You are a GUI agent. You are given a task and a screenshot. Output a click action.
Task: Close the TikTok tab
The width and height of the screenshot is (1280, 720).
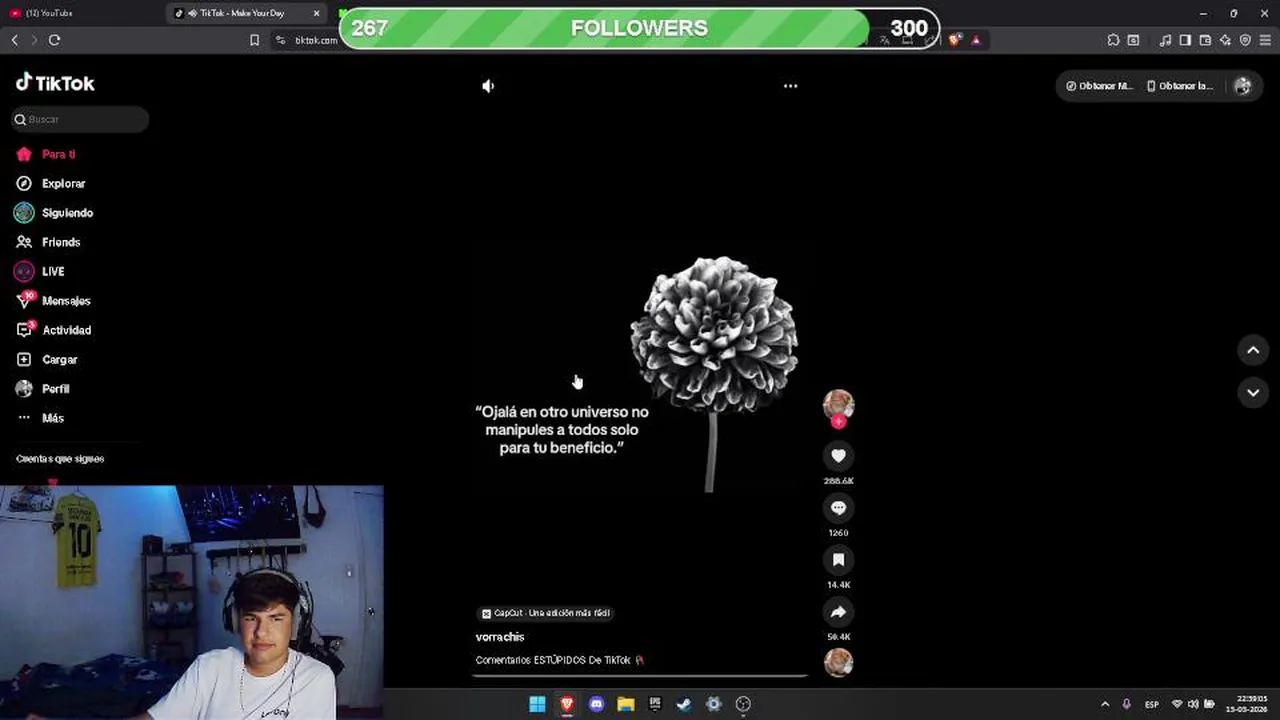click(317, 13)
